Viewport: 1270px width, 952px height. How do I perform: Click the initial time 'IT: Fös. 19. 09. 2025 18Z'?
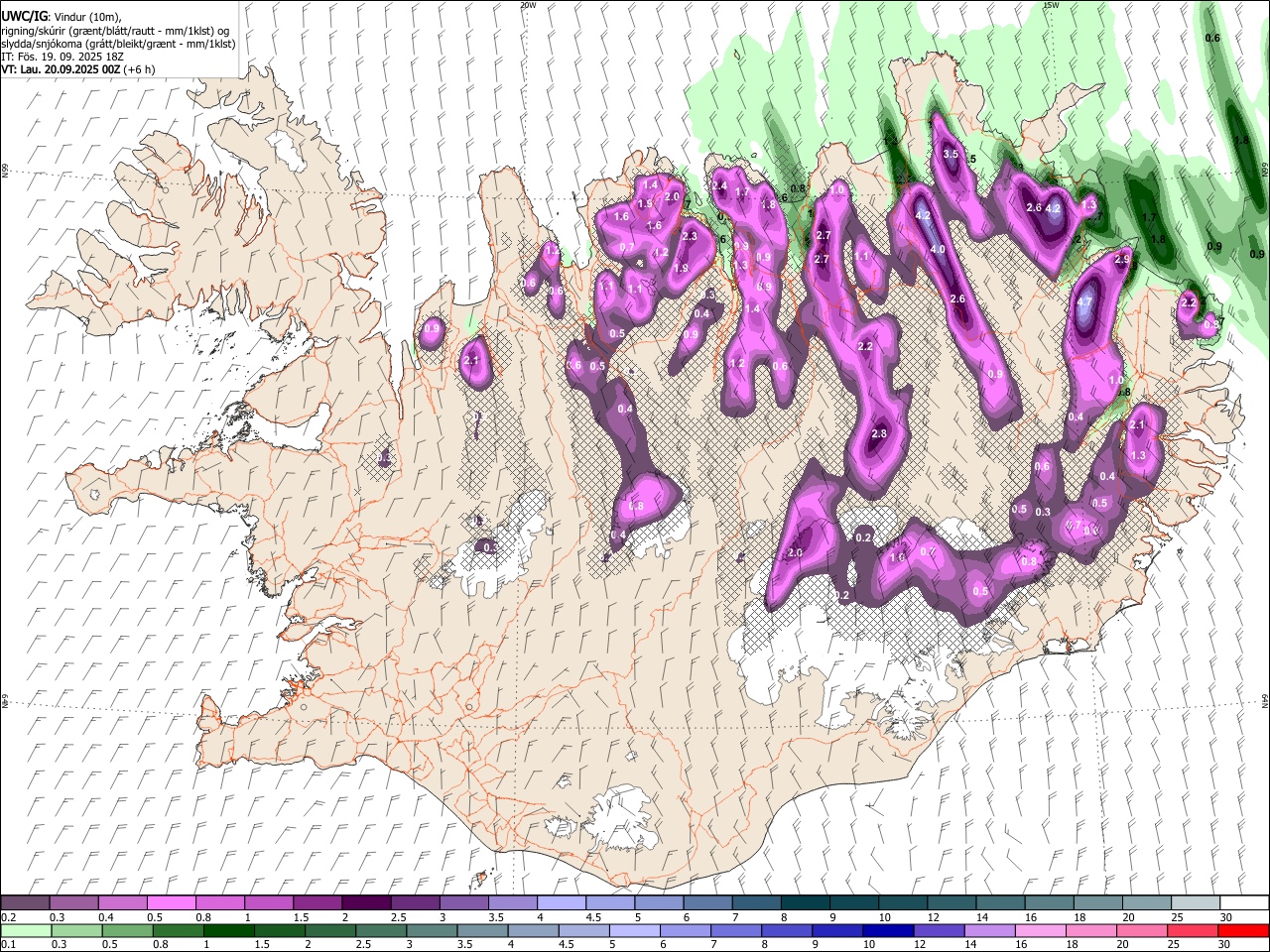(x=63, y=57)
